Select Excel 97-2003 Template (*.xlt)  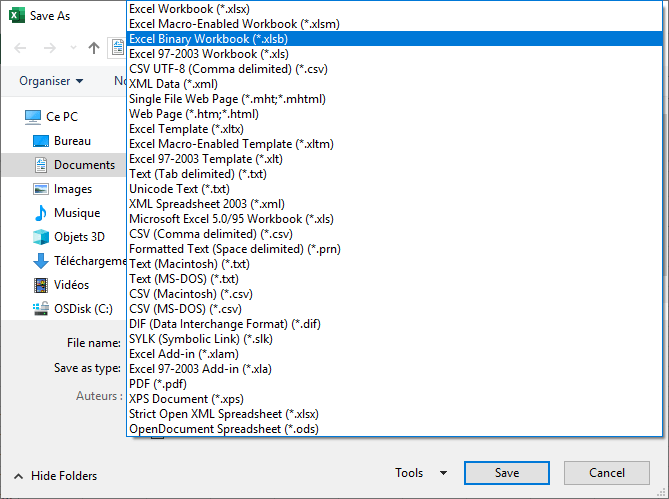394,159
